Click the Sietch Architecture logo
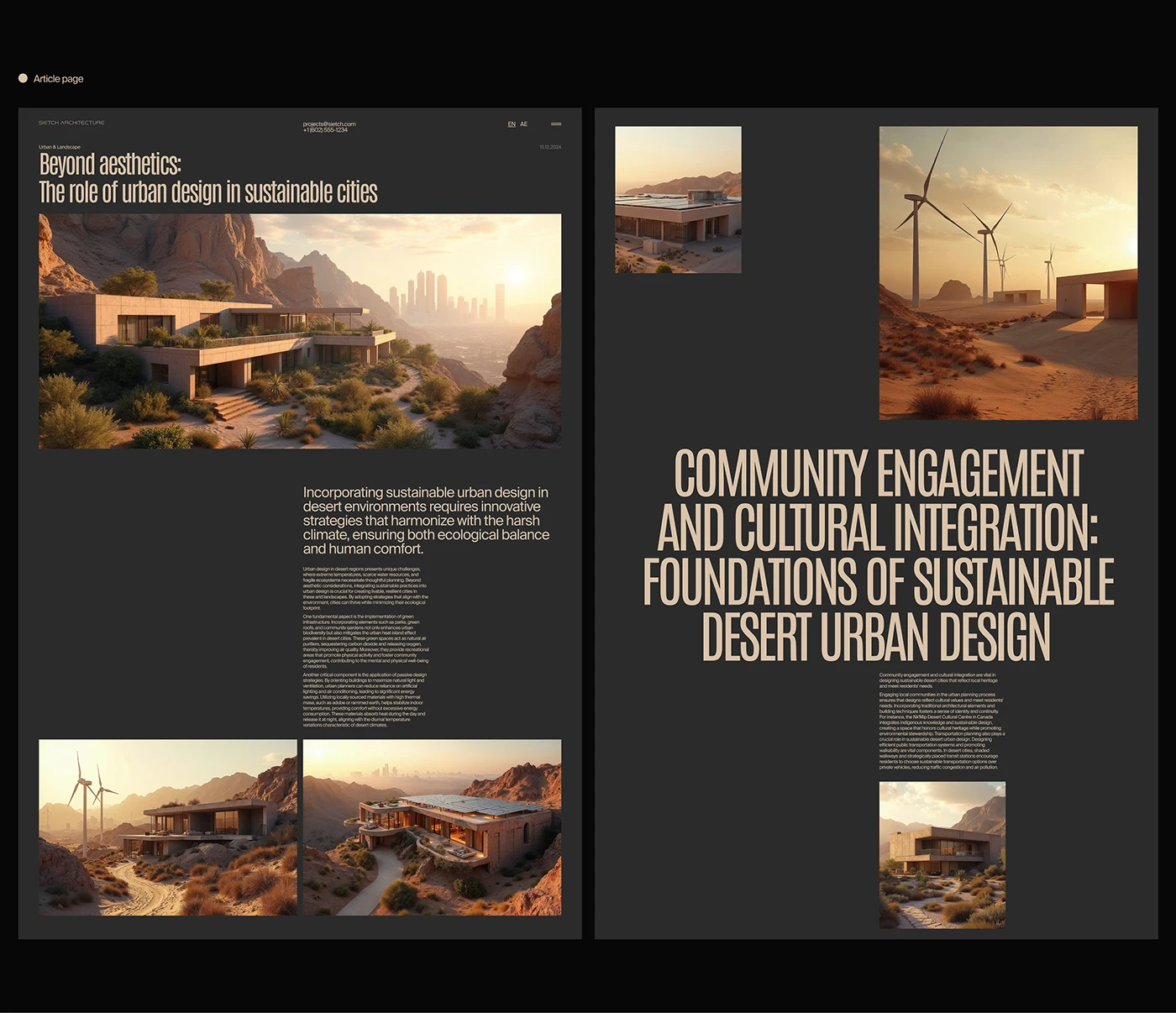Screen dimensions: 1176x1013 [x=71, y=123]
